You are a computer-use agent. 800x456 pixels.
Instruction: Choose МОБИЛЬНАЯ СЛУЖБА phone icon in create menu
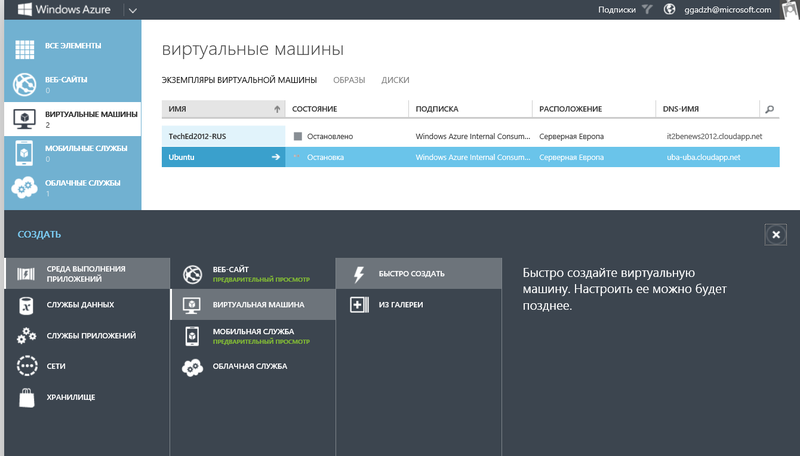point(192,336)
